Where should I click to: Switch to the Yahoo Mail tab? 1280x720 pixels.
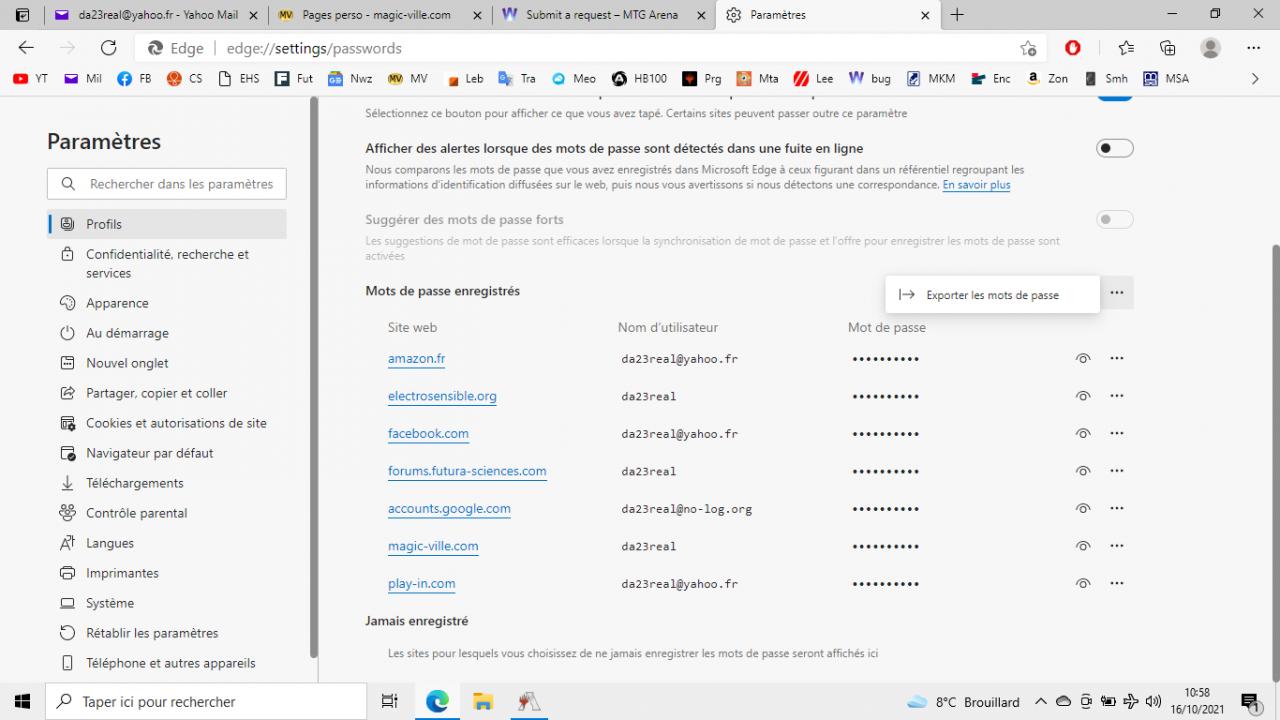click(156, 15)
